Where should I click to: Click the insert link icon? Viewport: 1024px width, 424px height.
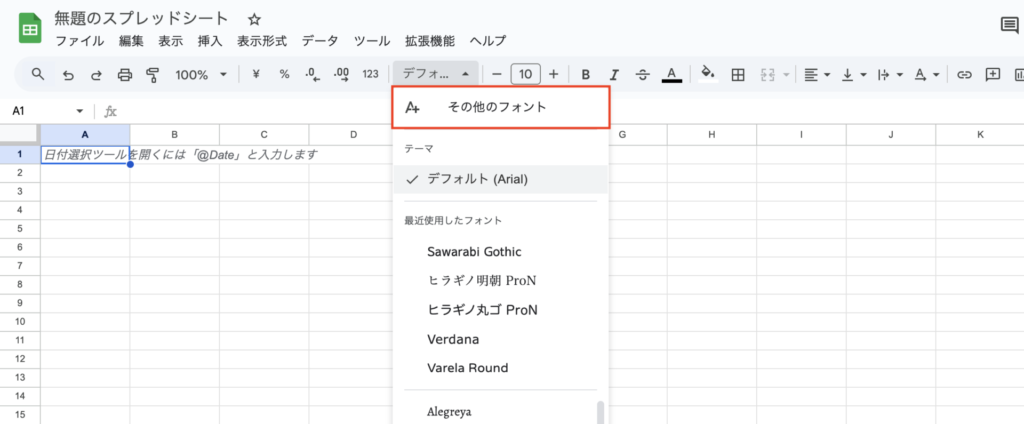[965, 74]
